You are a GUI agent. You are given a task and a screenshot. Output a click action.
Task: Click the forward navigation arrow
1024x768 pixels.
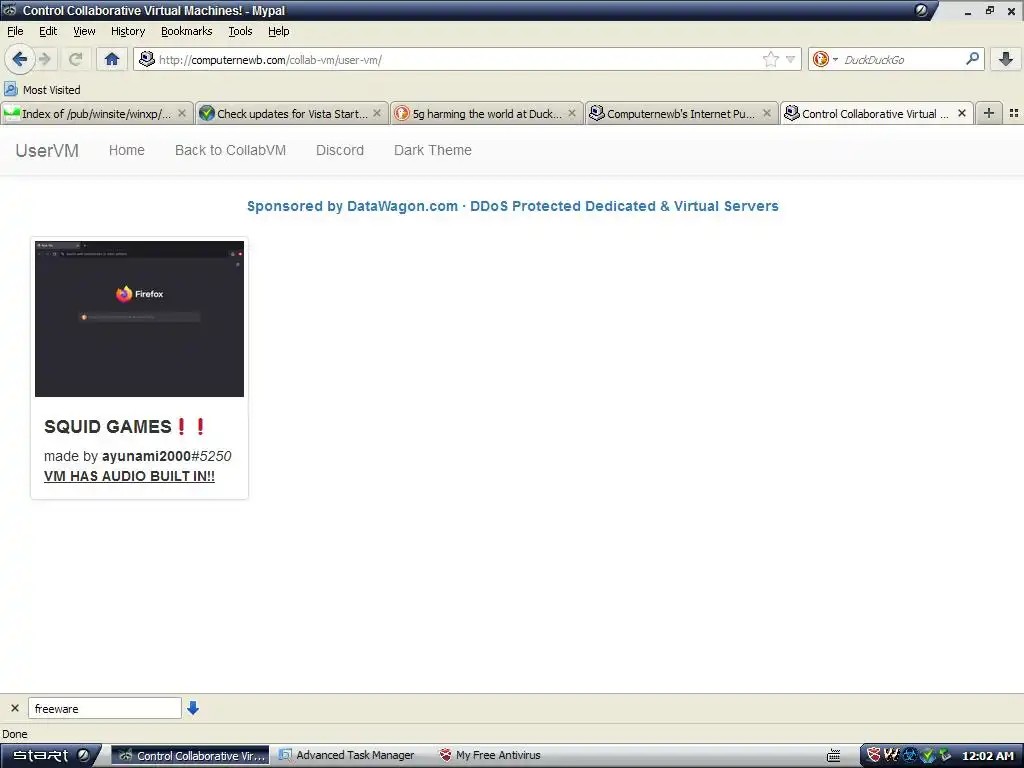point(44,59)
